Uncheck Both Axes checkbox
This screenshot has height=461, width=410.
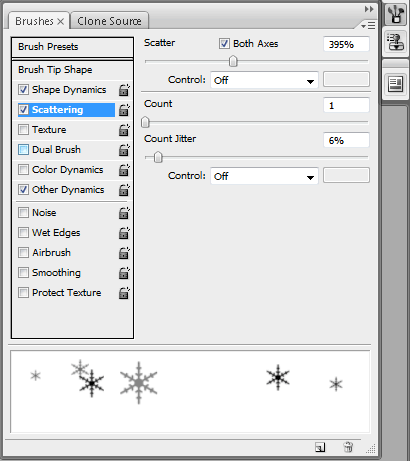point(224,44)
